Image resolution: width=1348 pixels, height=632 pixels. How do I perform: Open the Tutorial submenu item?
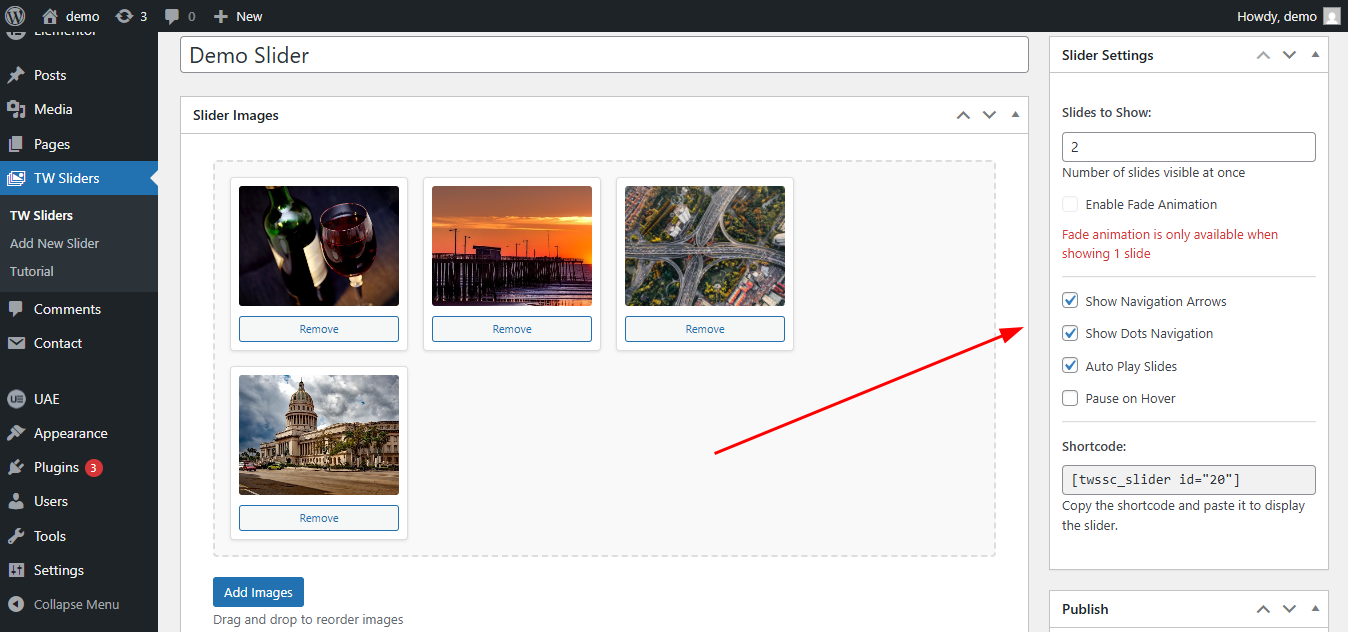(32, 271)
